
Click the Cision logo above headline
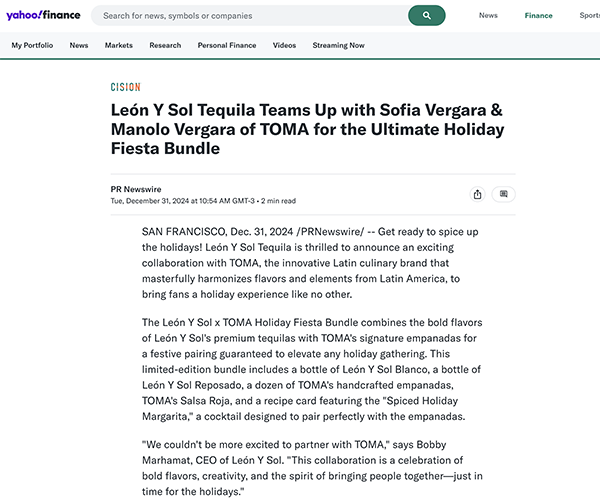125,87
